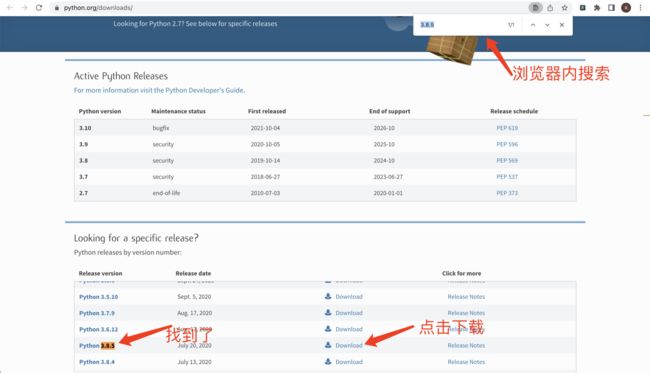Click the find-in-page search field
Image resolution: width=650 pixels, height=373 pixels.
460,25
